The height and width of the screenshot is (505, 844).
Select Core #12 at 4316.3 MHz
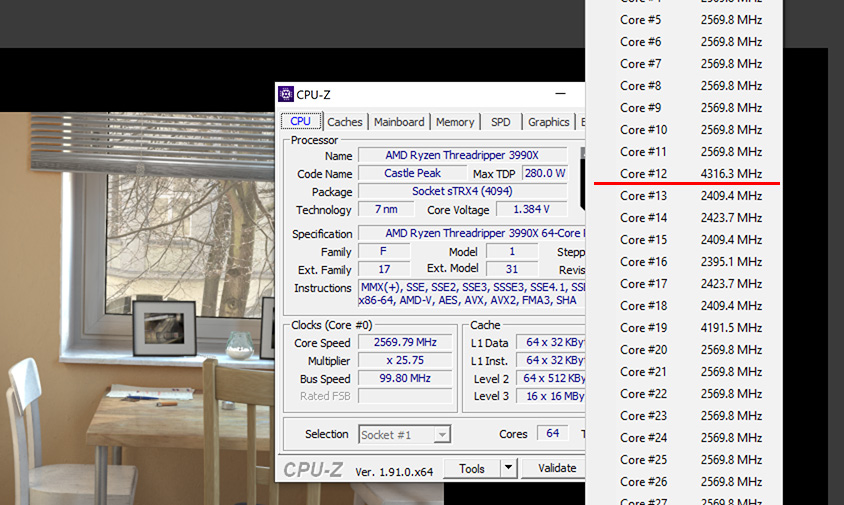coord(684,174)
